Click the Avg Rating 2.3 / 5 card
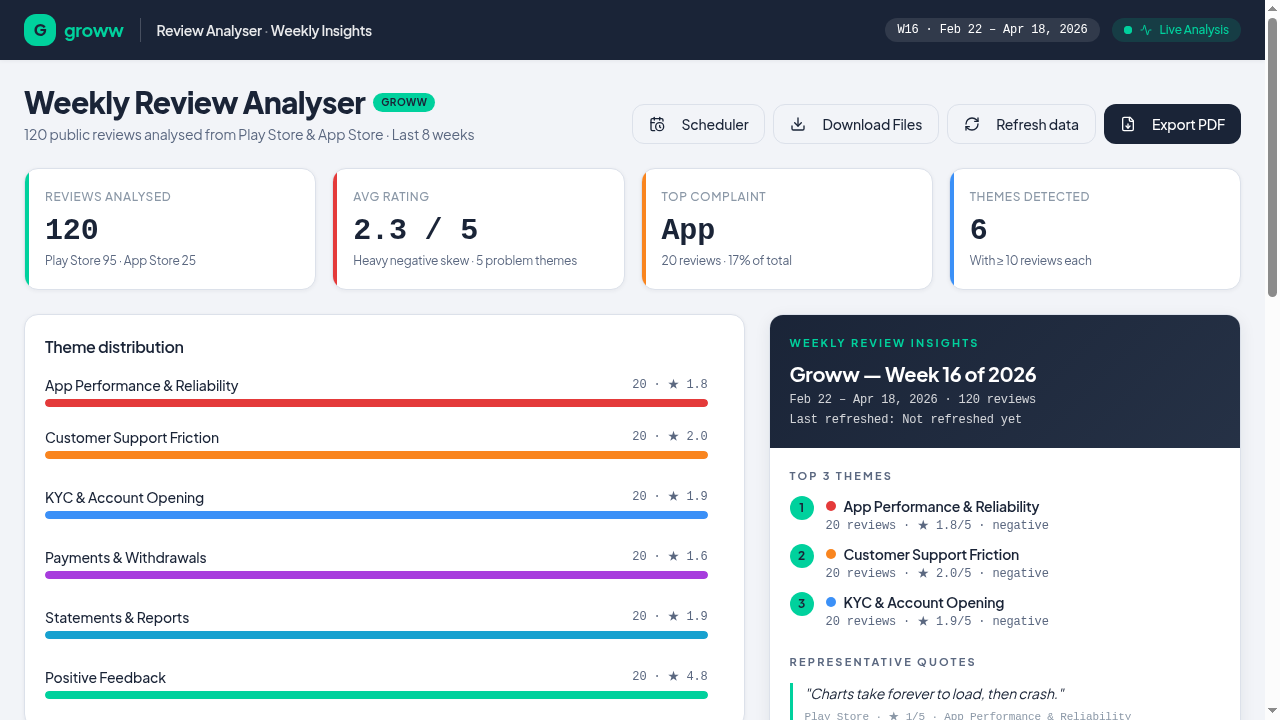The image size is (1280, 720). pos(478,229)
